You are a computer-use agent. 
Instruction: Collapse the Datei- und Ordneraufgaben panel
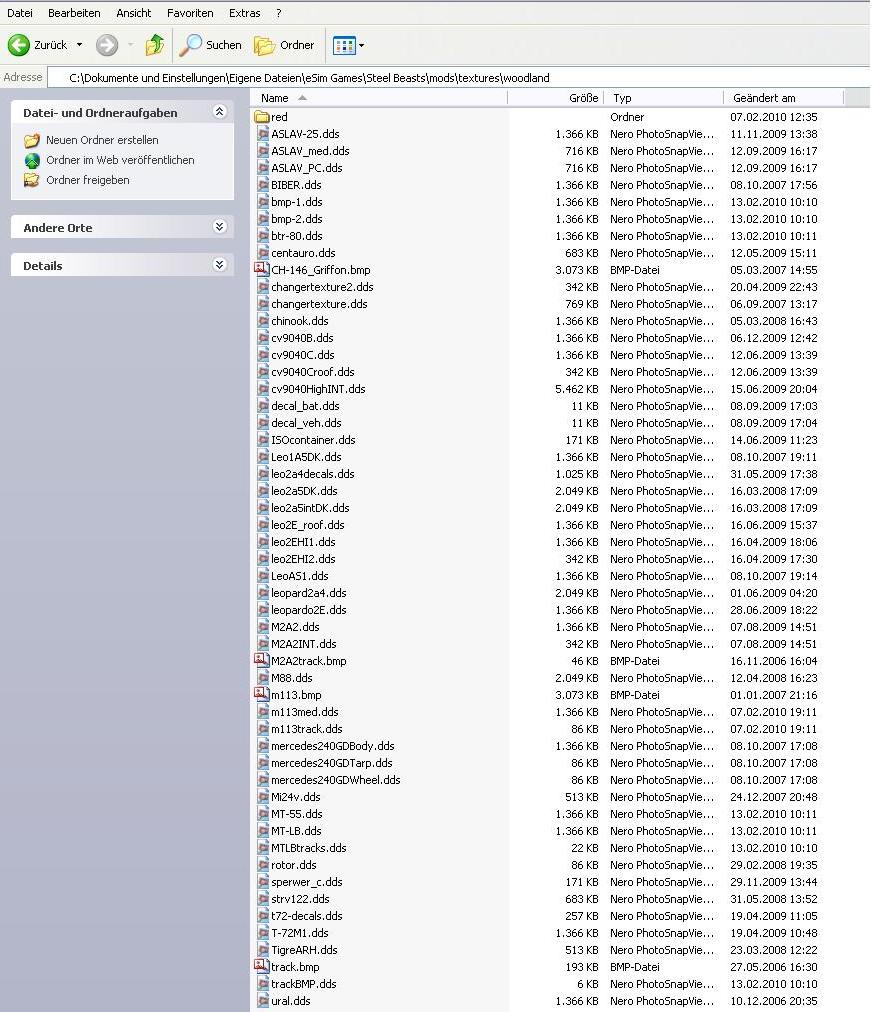(219, 113)
